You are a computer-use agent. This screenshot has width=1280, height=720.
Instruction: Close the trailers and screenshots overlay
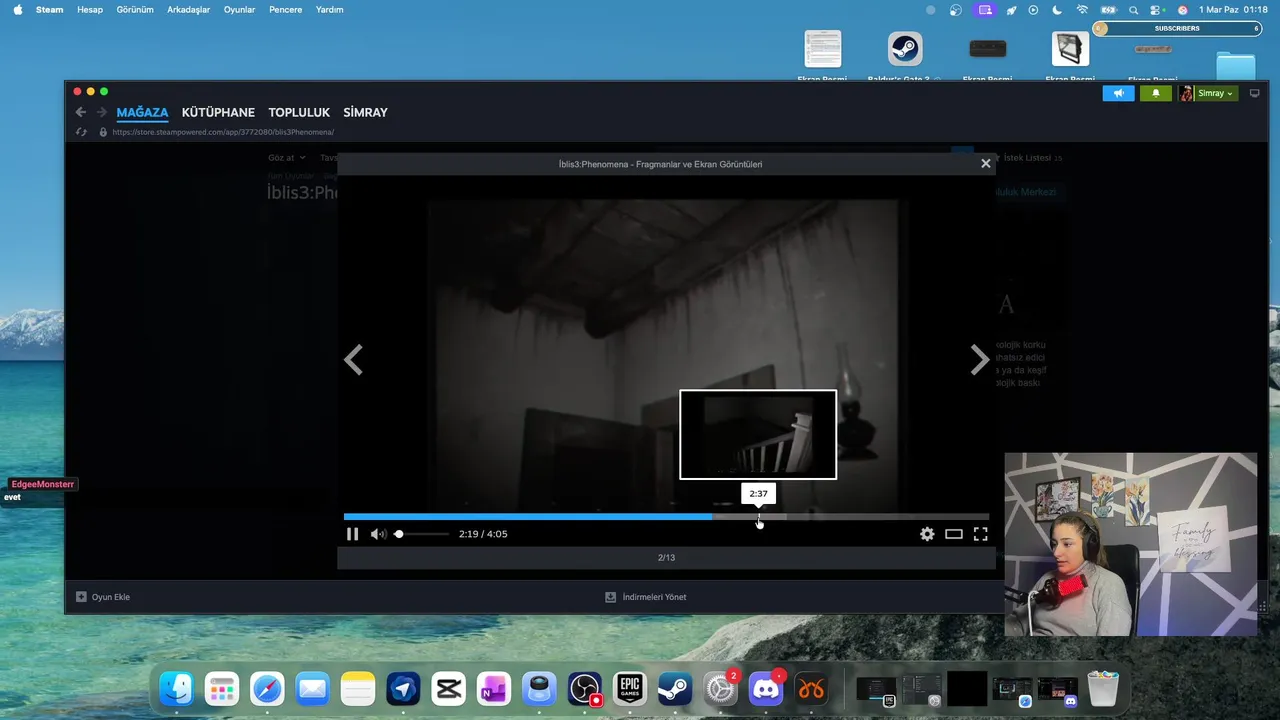click(985, 163)
